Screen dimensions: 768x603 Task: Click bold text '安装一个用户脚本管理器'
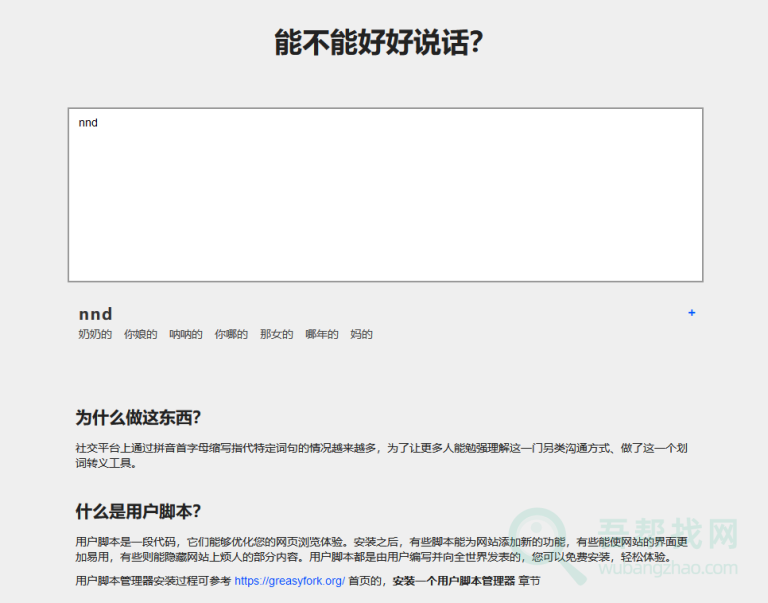[453, 580]
